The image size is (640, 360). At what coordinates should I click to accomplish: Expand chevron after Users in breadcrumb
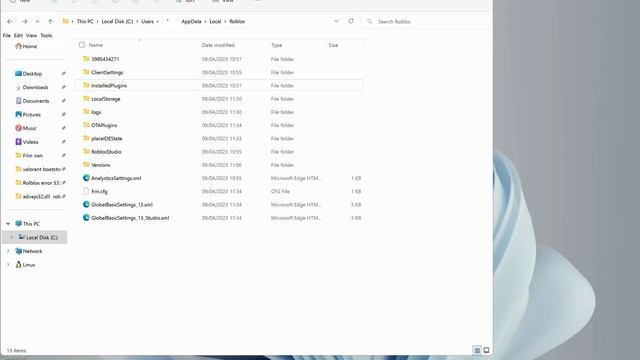click(x=158, y=22)
